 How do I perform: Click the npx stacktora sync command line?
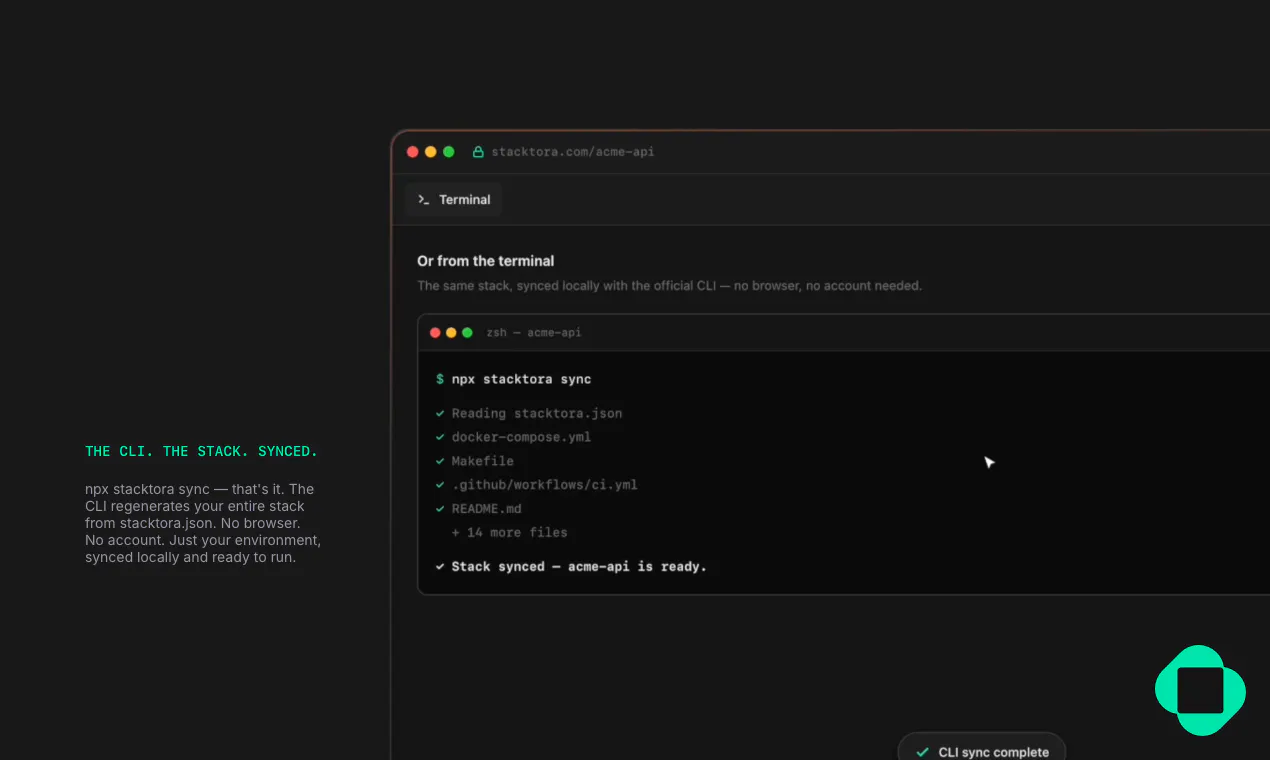coord(521,379)
